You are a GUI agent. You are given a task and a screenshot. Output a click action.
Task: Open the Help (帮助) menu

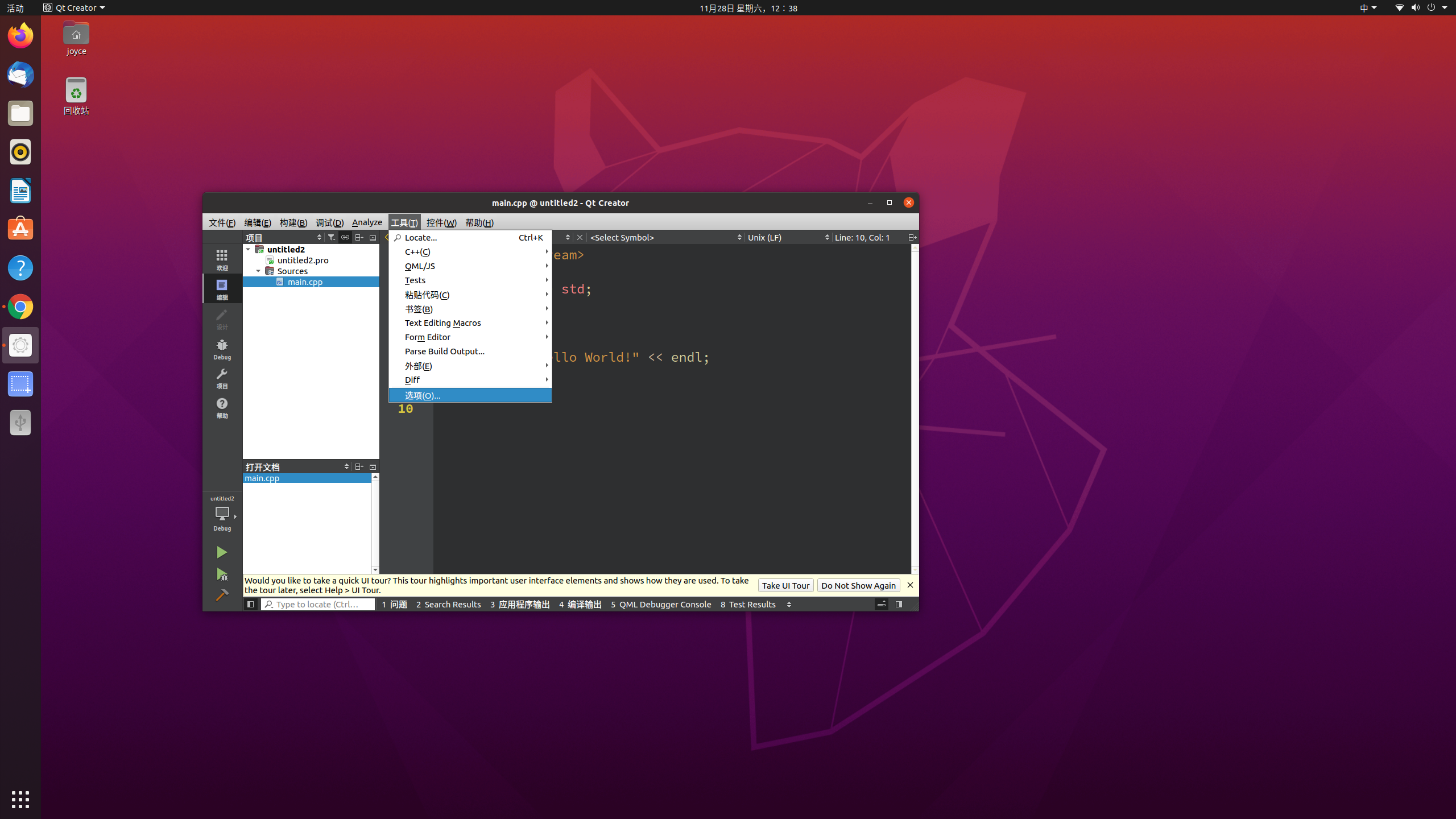[479, 222]
